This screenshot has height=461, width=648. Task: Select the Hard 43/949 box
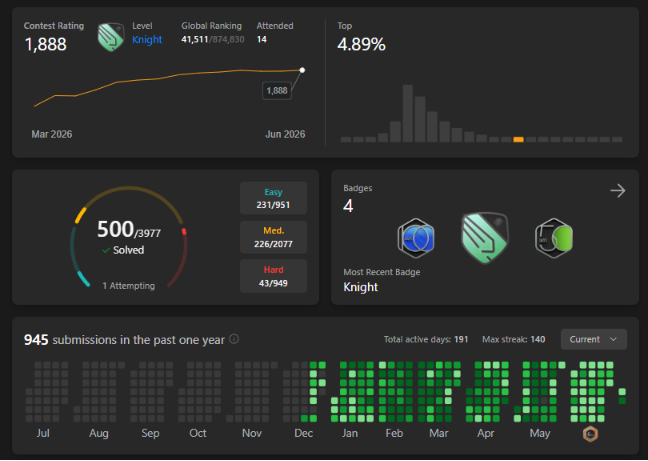click(273, 276)
